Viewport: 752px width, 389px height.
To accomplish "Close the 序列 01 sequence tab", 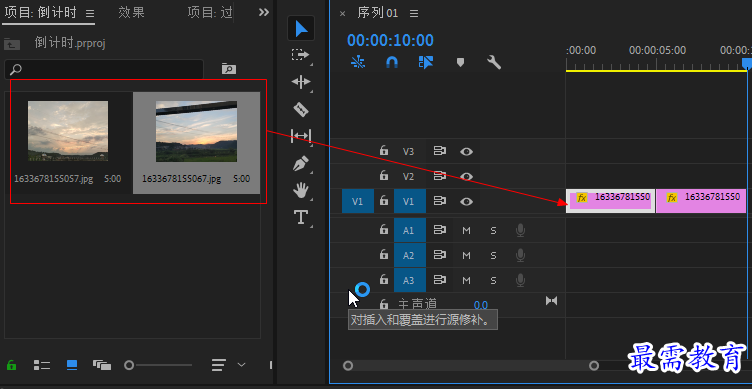I will point(342,13).
